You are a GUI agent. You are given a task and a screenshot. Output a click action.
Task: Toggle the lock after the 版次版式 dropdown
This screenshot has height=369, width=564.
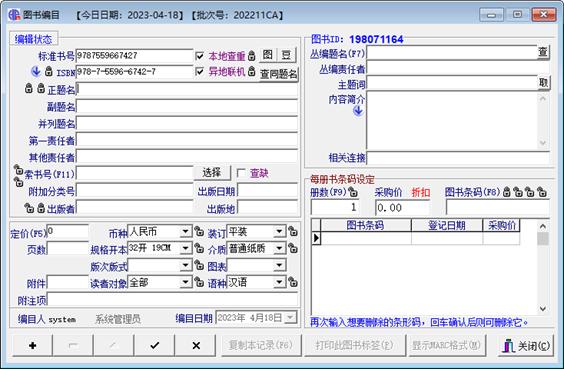199,265
